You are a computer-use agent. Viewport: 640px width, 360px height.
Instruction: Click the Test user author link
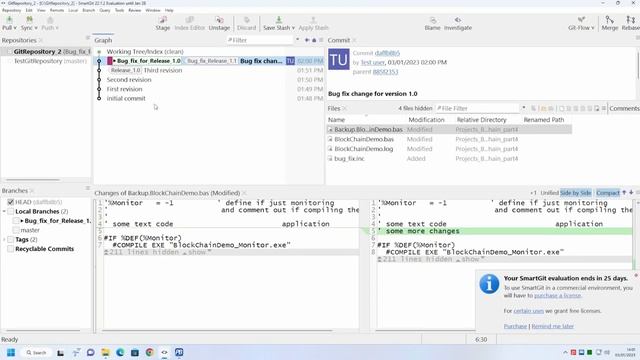point(373,62)
